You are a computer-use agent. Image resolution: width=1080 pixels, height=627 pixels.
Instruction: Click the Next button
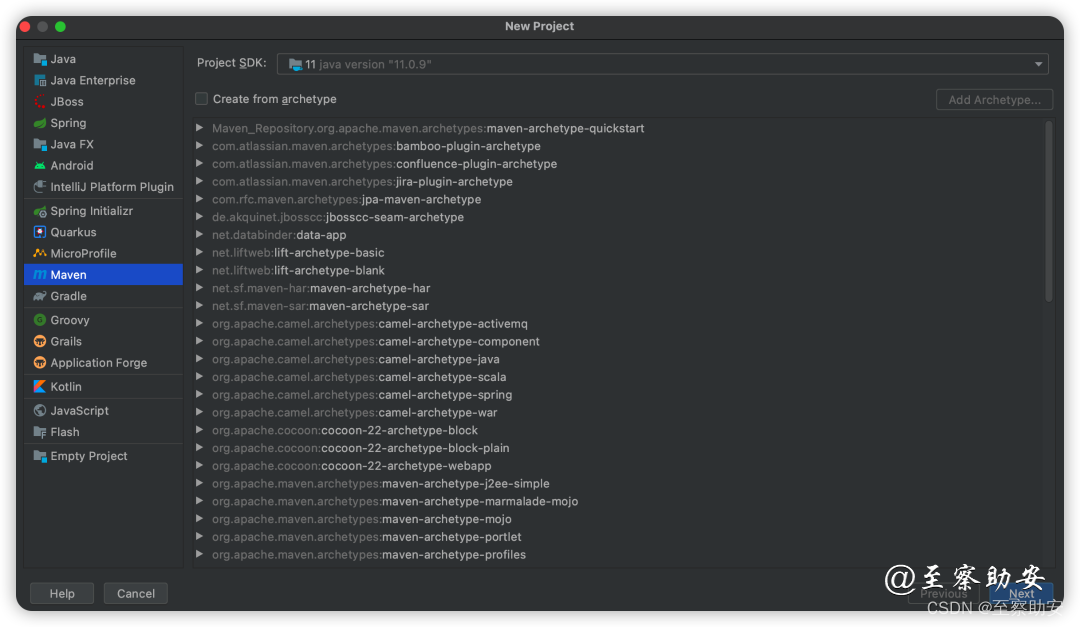coord(1021,593)
